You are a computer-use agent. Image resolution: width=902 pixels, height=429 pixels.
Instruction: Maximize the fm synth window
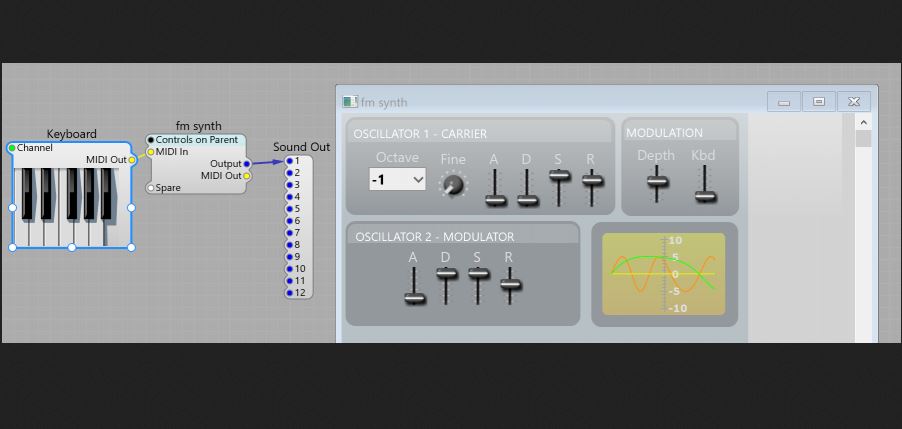pyautogui.click(x=819, y=102)
